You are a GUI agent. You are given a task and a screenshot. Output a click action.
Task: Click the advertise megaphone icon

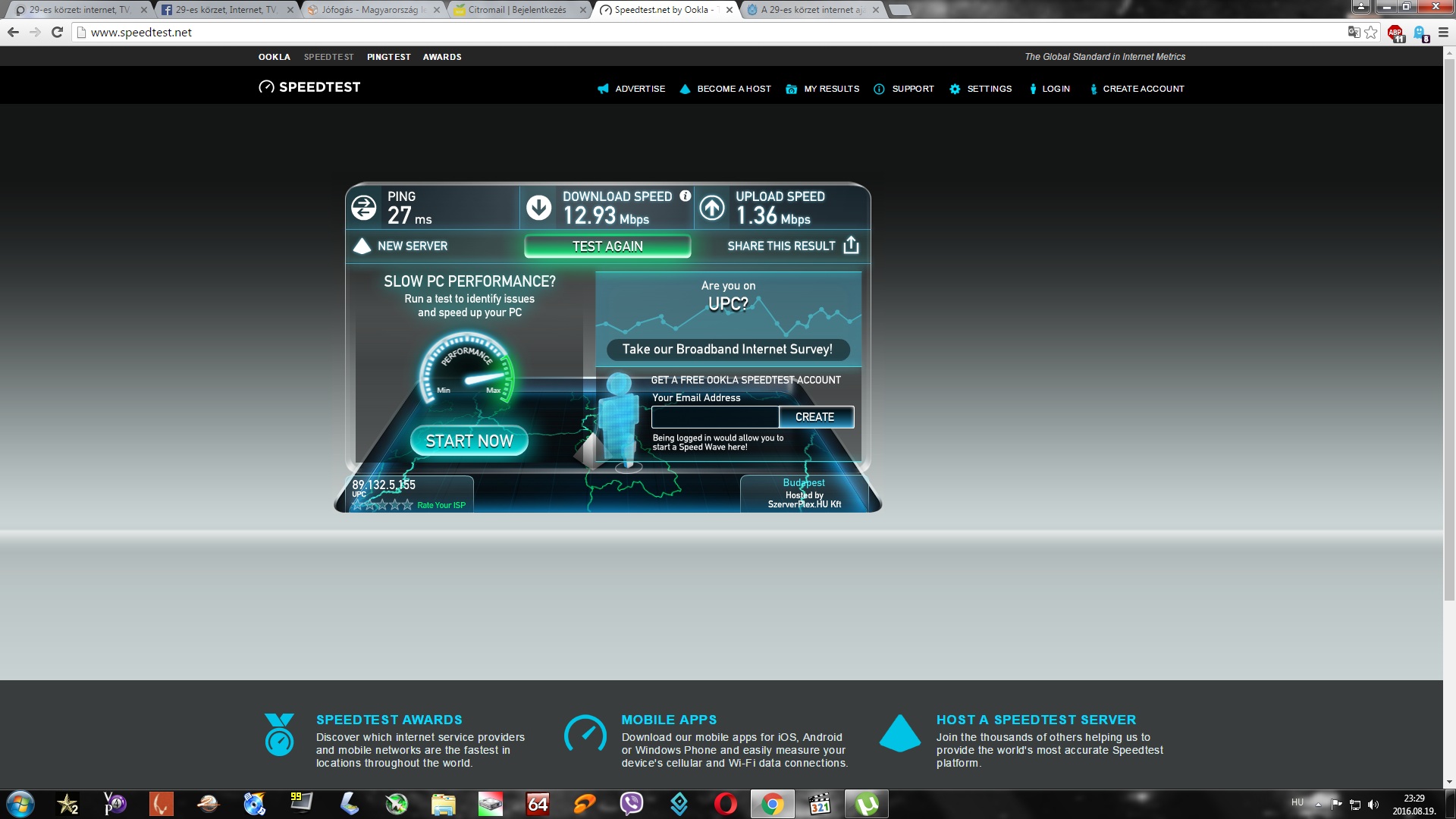(x=603, y=89)
